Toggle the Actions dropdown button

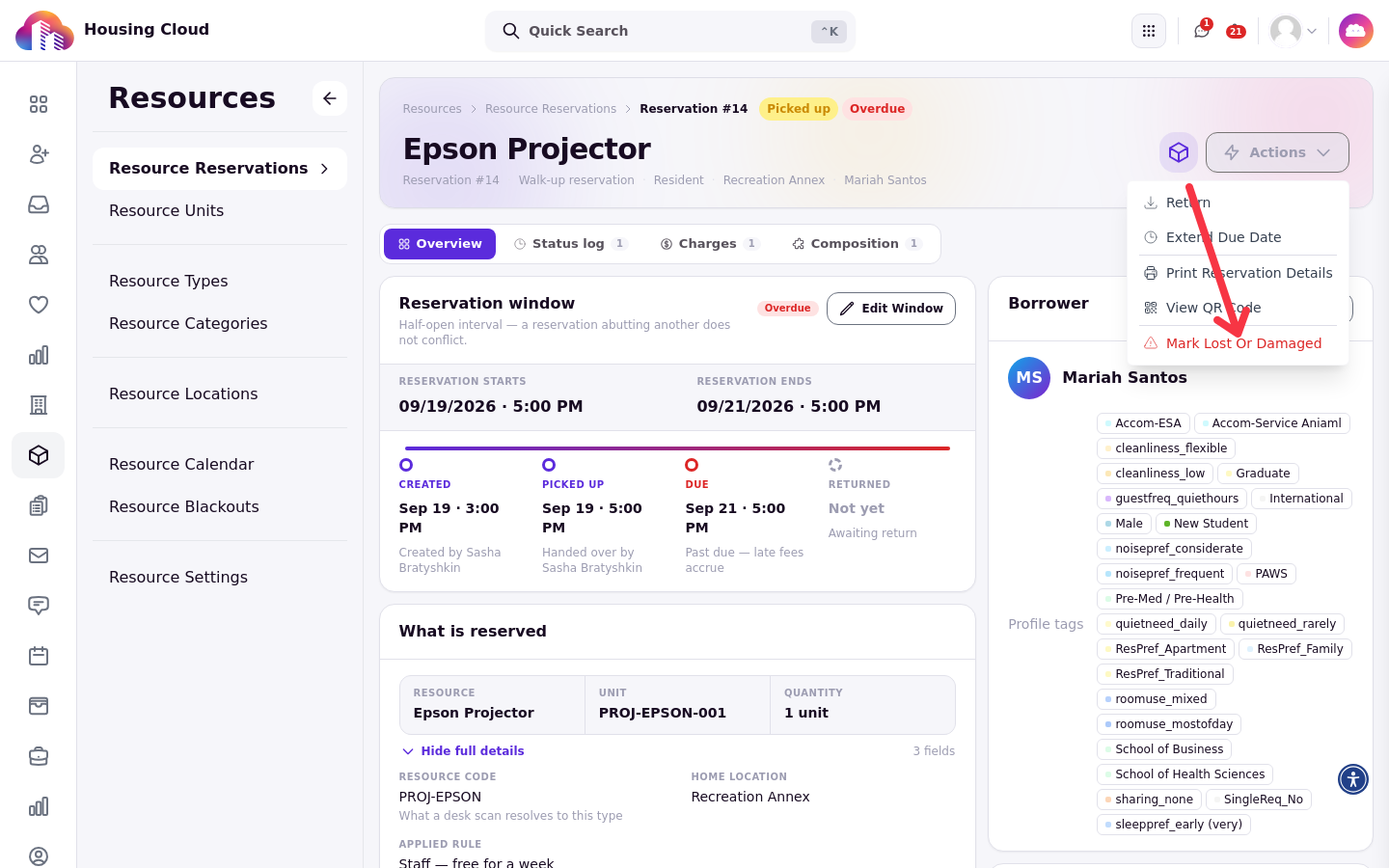[x=1277, y=152]
